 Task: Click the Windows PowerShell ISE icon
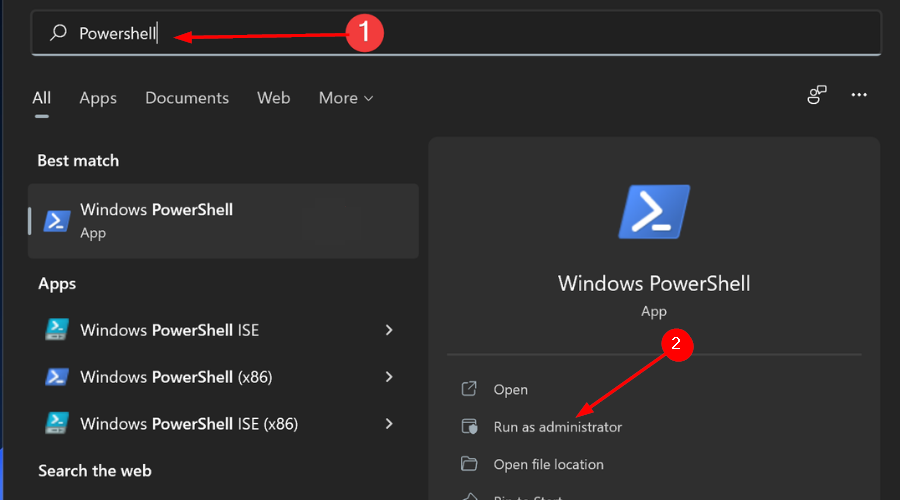tap(57, 330)
